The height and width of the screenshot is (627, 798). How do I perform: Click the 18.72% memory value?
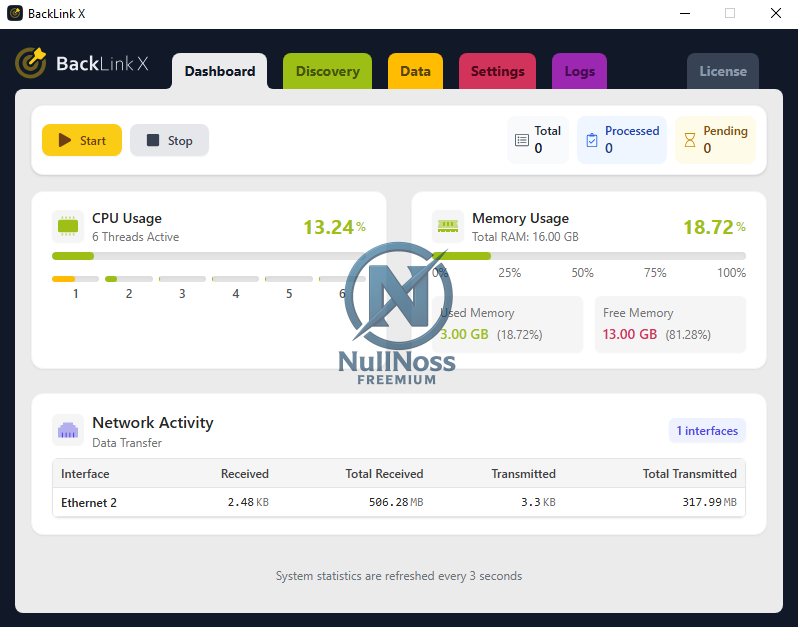point(714,227)
